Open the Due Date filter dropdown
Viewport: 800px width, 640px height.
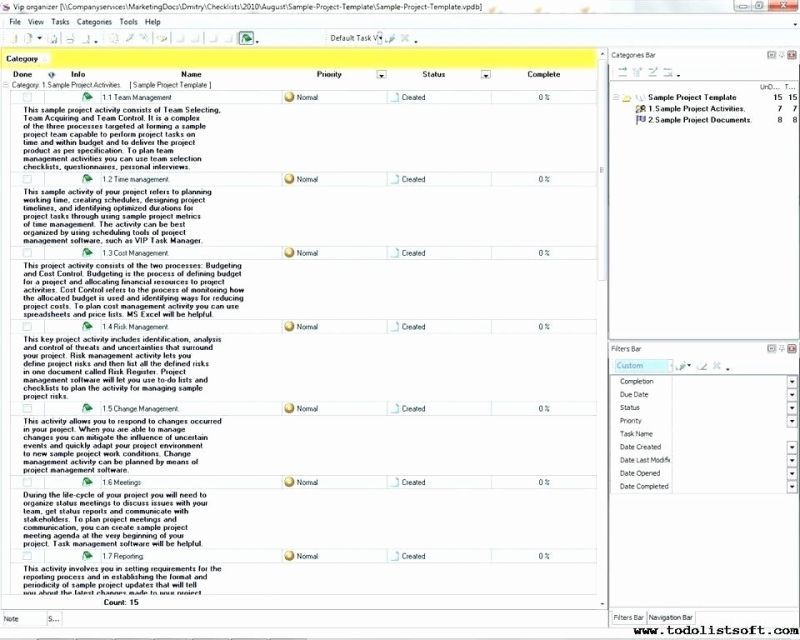pos(791,395)
